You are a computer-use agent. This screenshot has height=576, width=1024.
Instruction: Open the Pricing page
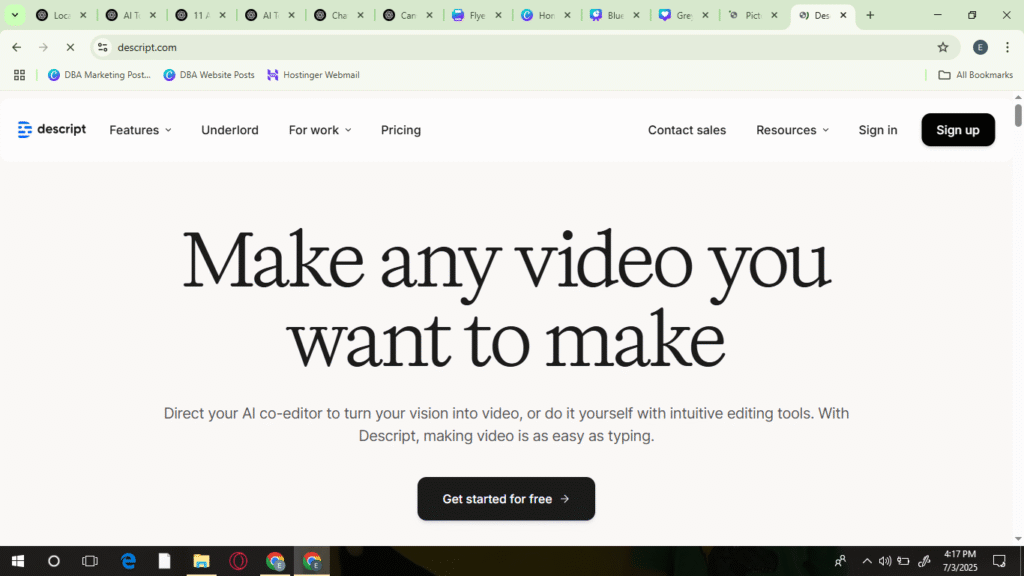pyautogui.click(x=401, y=130)
